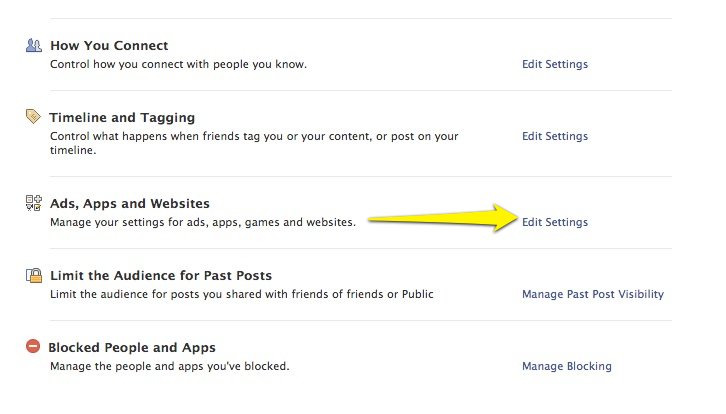This screenshot has height=414, width=726.
Task: Click the description about friends tagging your content
Action: click(254, 137)
